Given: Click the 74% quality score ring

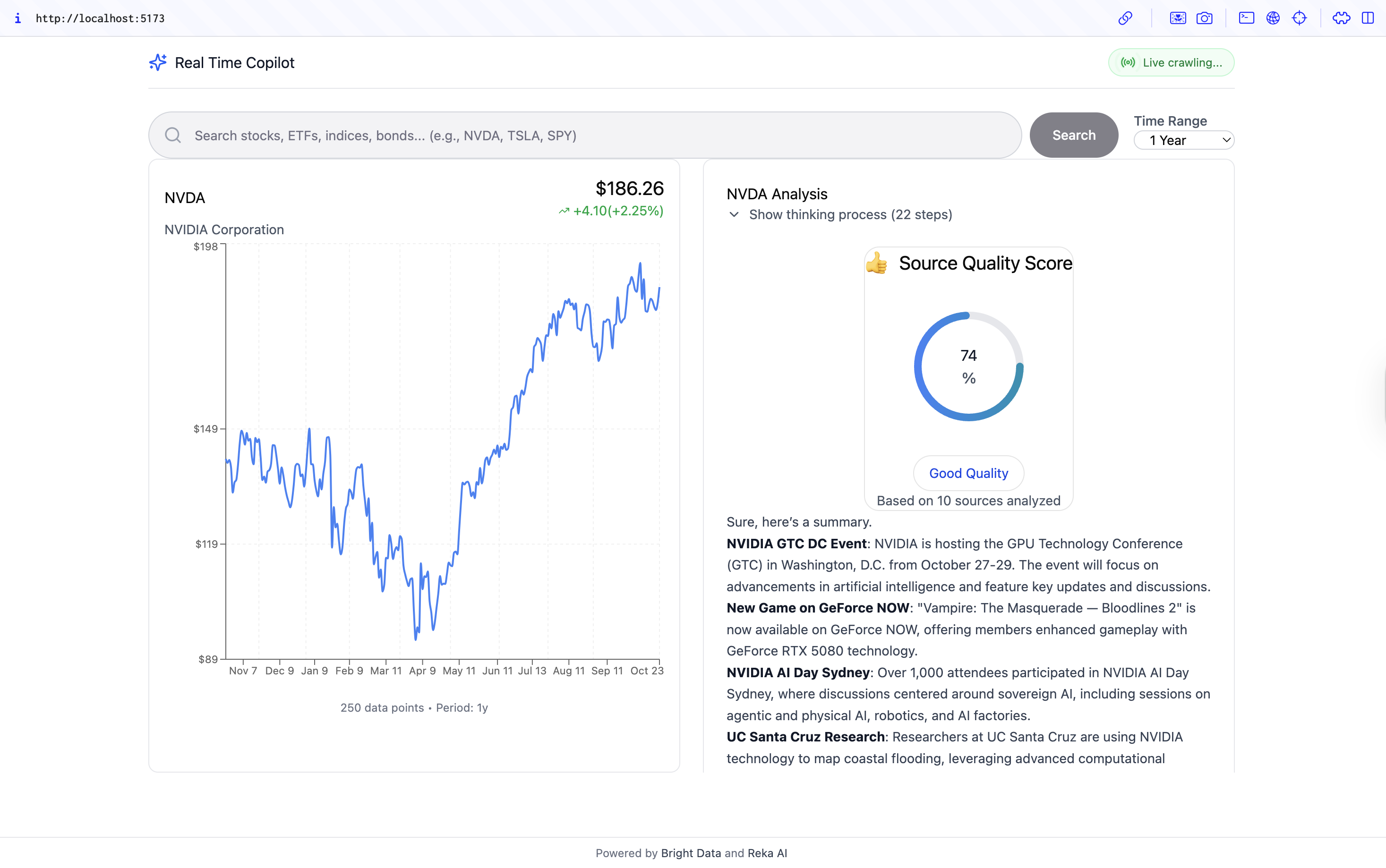Looking at the screenshot, I should click(x=968, y=367).
